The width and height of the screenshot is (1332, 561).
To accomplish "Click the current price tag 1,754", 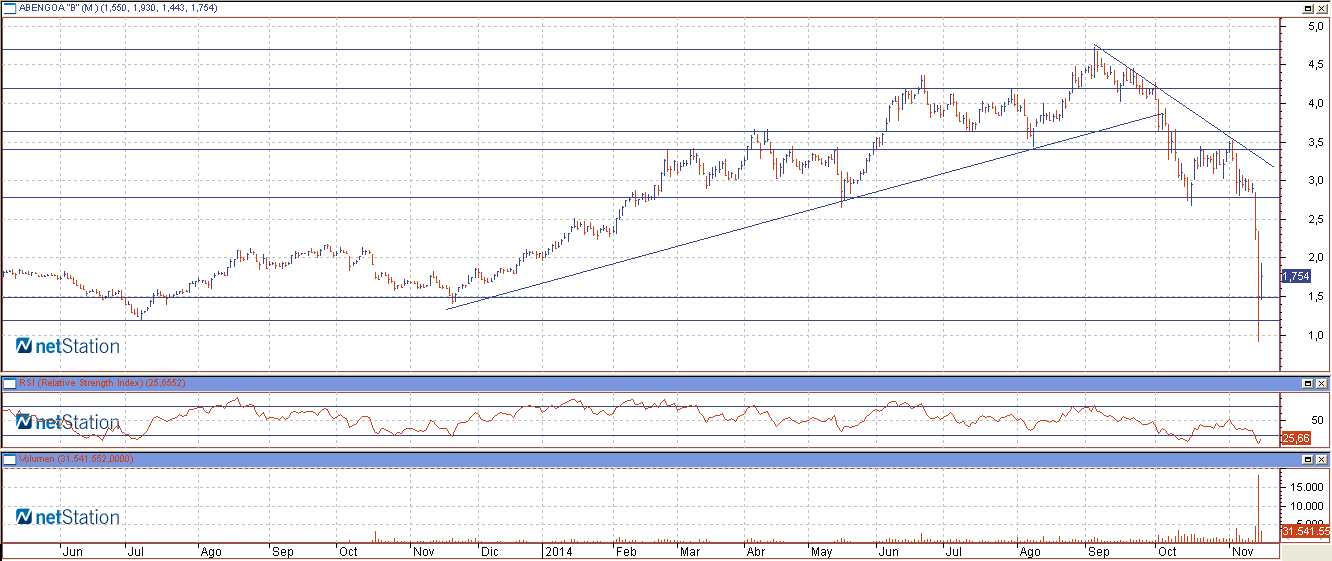I will coord(1295,275).
